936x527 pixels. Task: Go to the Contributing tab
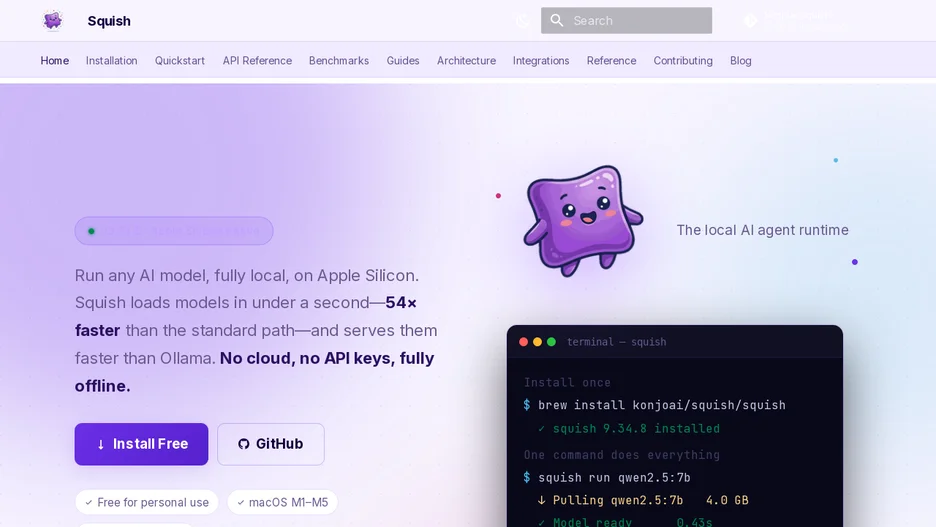683,60
